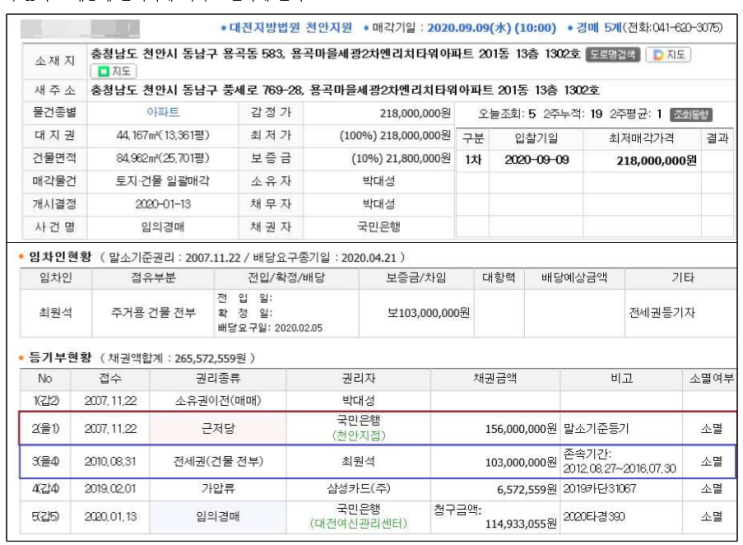This screenshot has height=545, width=743.
Task: Click the creditor 국민은행 in 채권자 row
Action: coord(379,227)
